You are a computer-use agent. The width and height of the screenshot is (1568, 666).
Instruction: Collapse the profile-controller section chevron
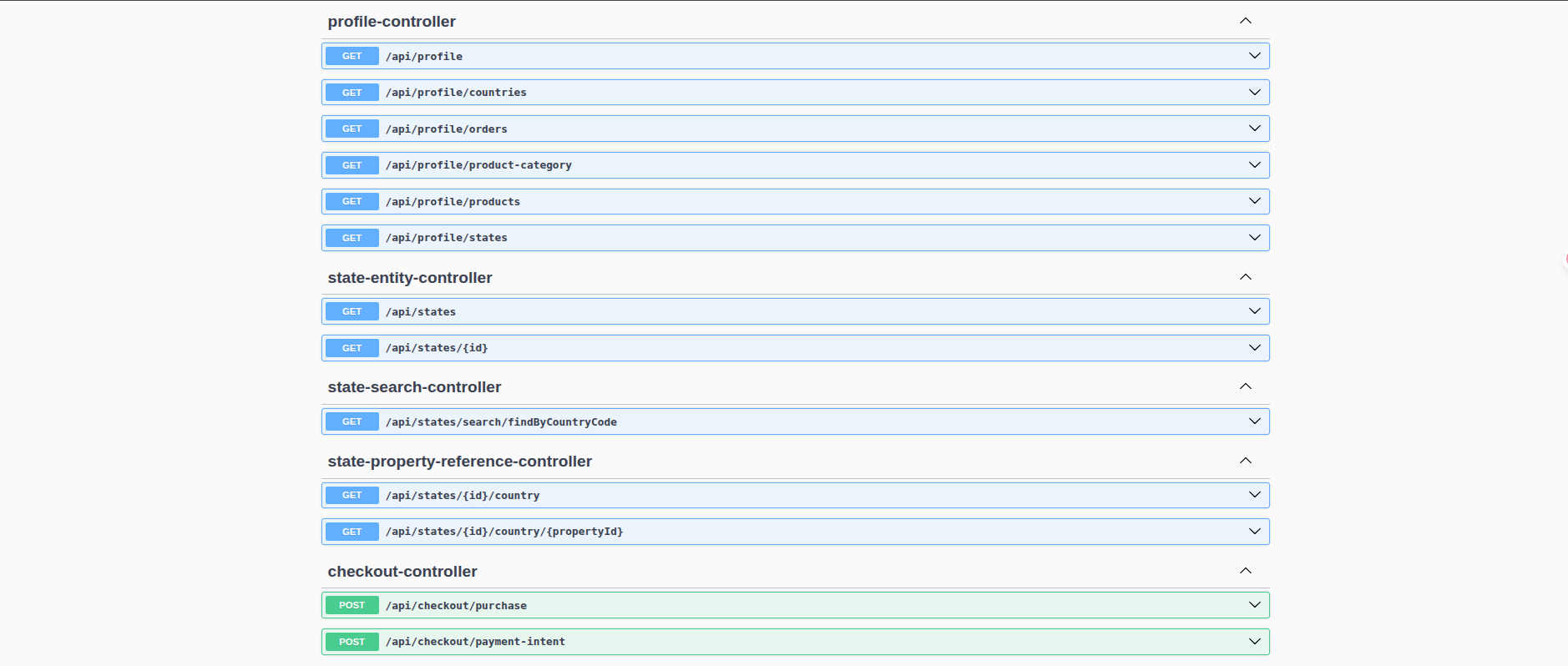pyautogui.click(x=1245, y=21)
